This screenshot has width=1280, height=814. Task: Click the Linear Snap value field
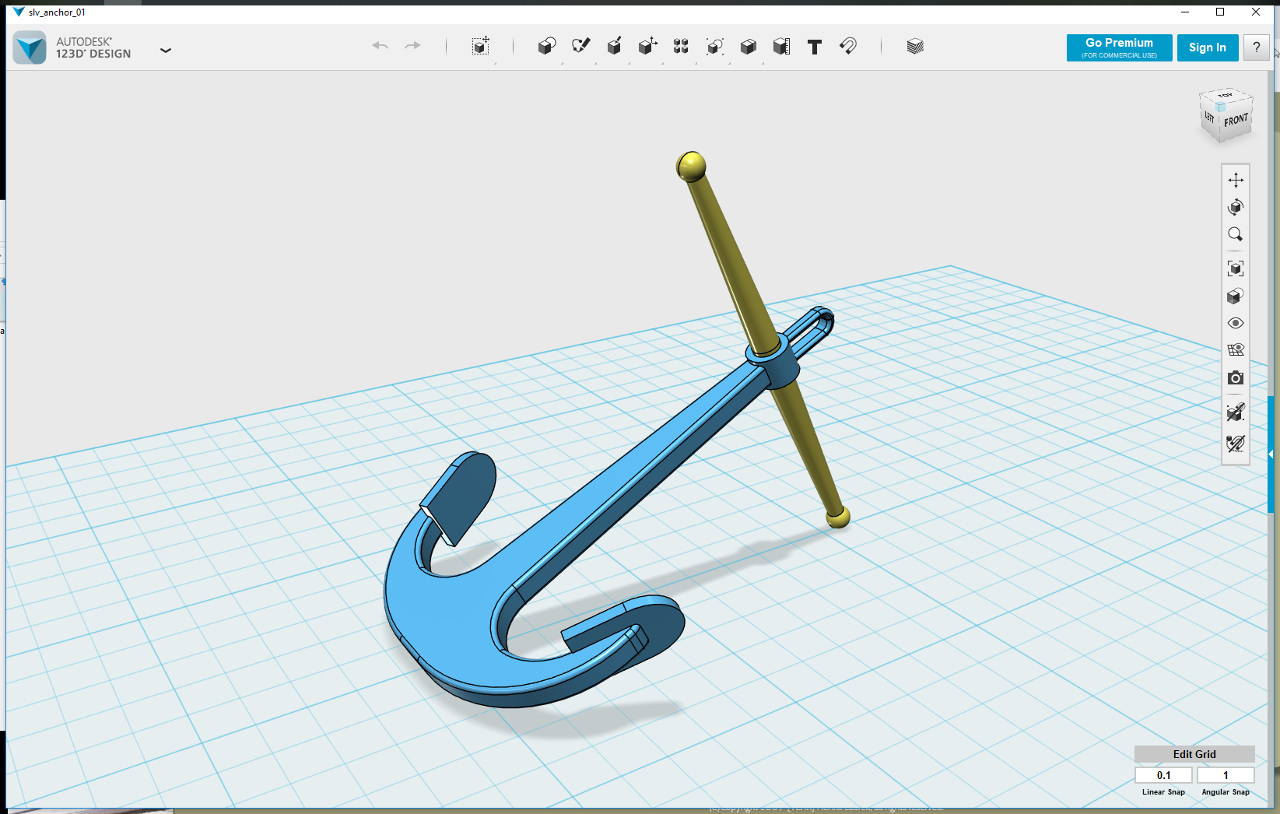pyautogui.click(x=1164, y=775)
